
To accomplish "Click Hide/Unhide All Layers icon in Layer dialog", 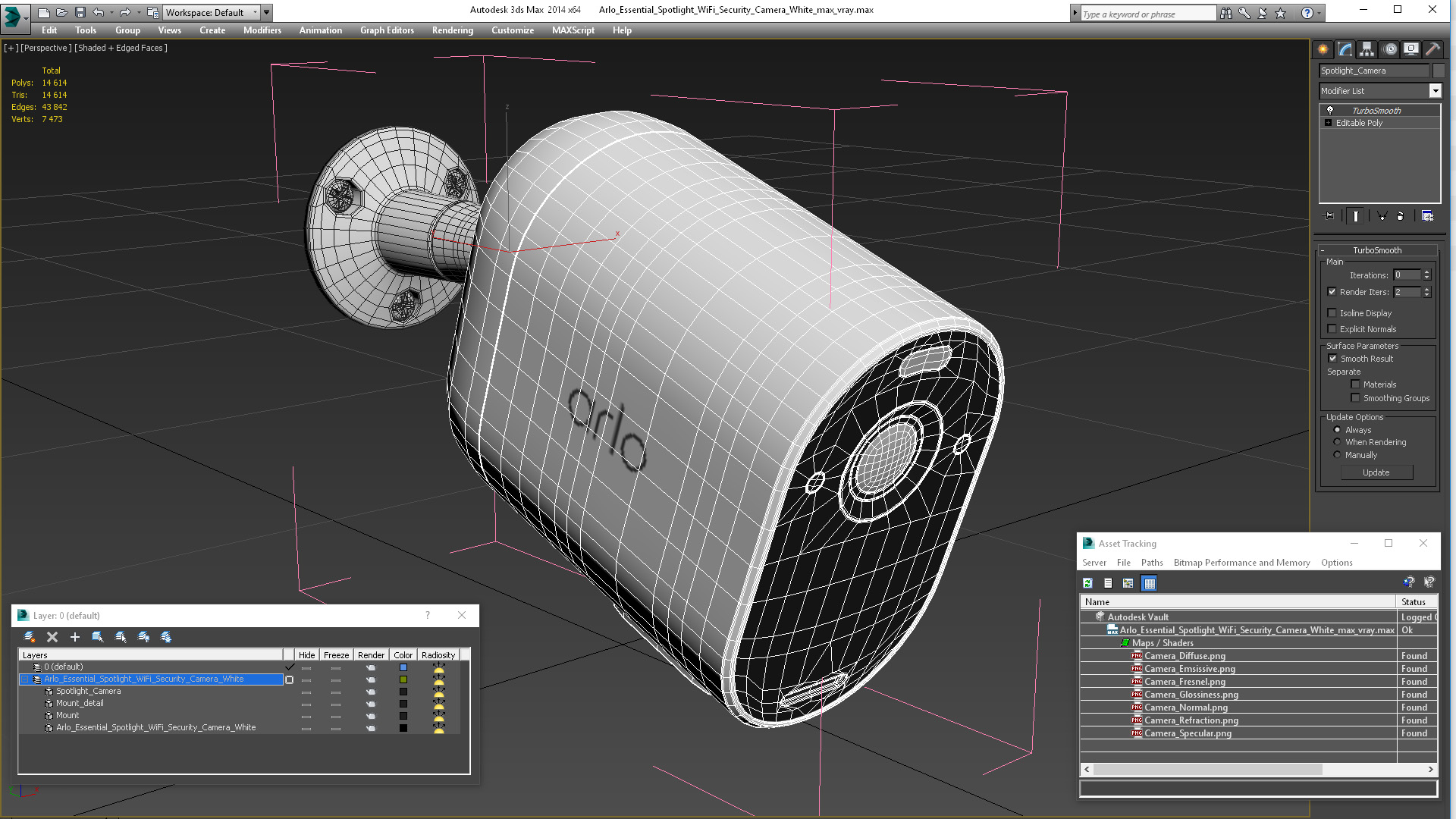I will point(143,637).
